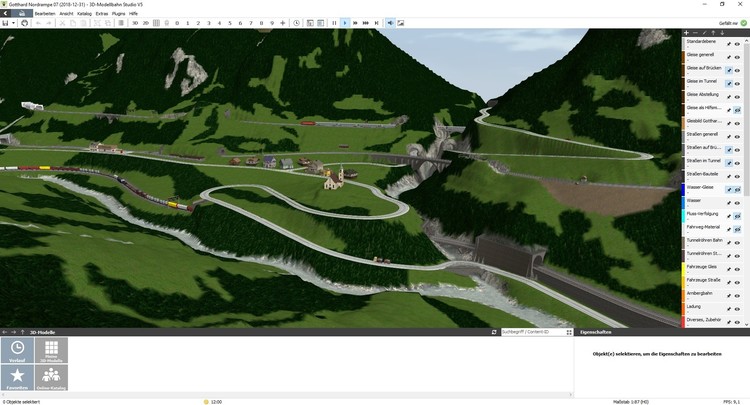Click the screenshot image icon
The image size is (750, 405).
401,23
